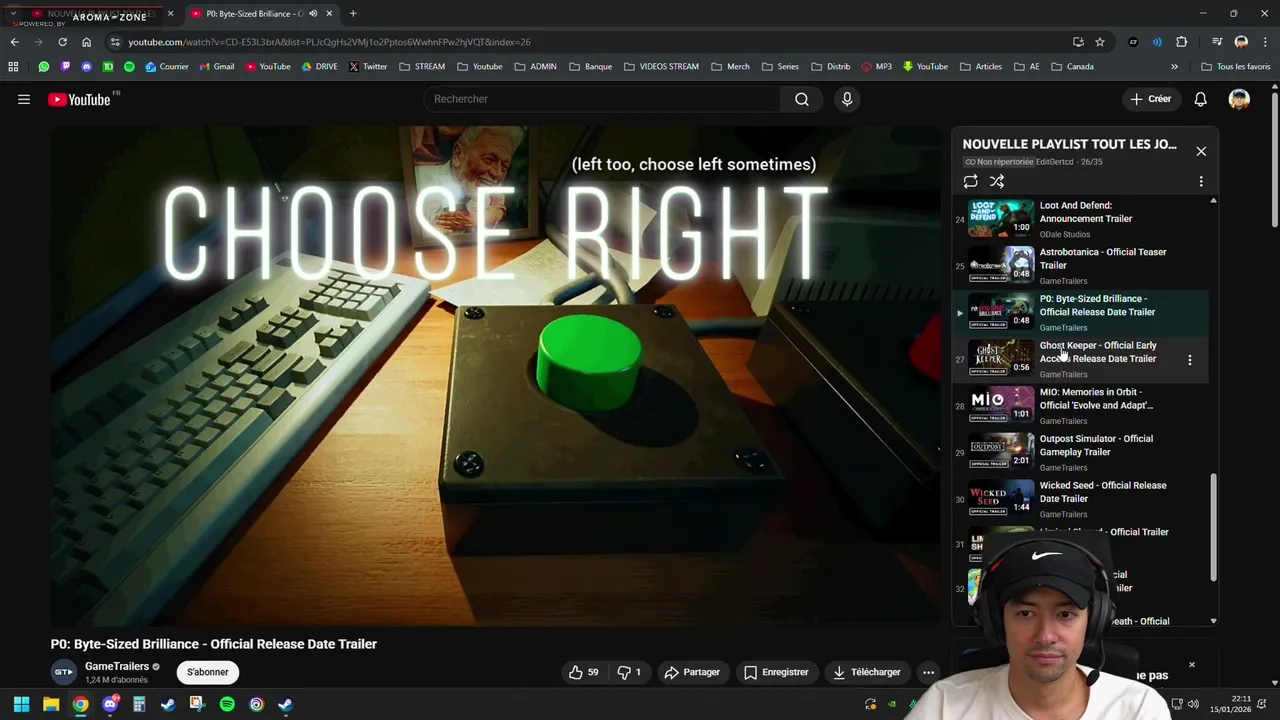Open the playlist options three-dot menu
1280x720 pixels.
click(x=1201, y=182)
